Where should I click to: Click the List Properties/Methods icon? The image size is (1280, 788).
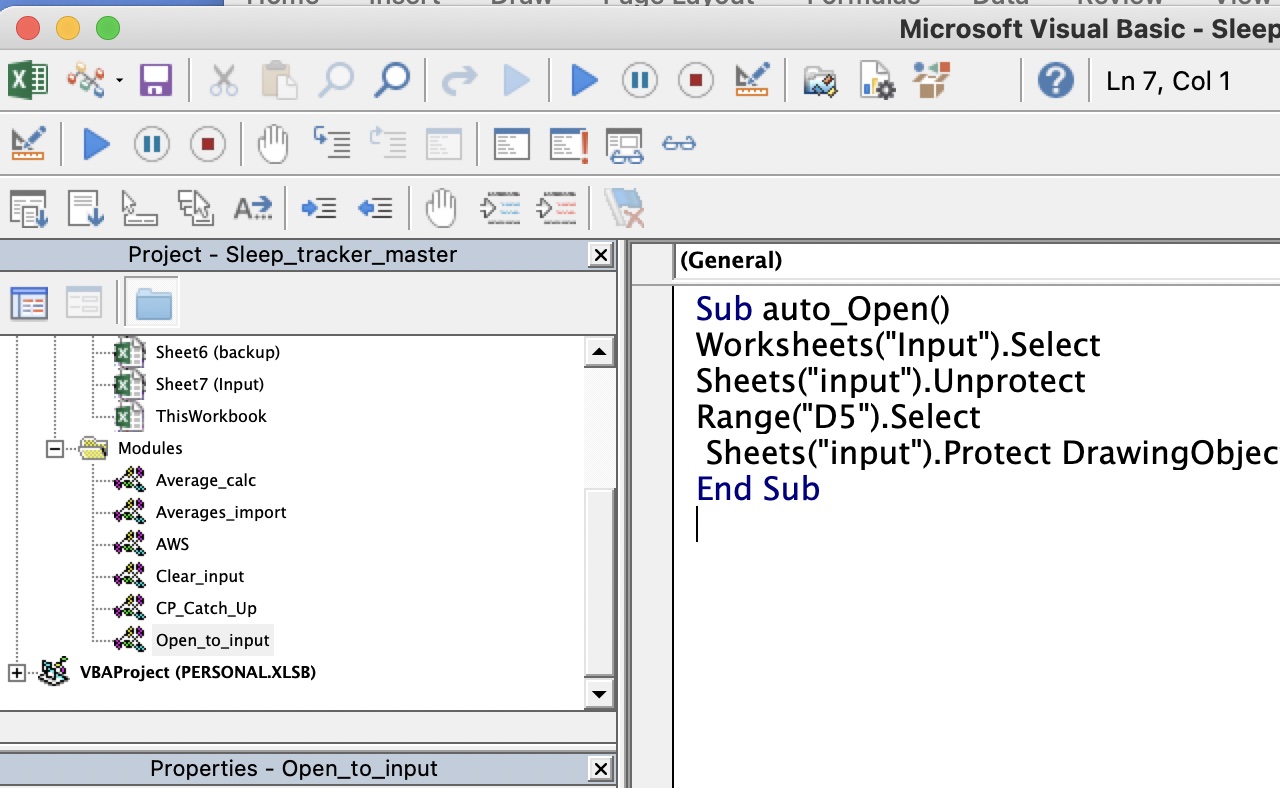[x=28, y=208]
